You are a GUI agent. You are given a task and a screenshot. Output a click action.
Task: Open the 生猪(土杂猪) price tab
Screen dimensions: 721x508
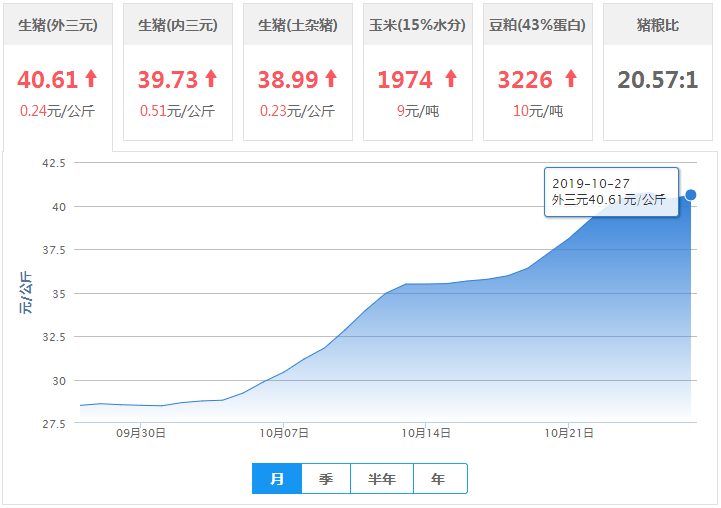tap(298, 24)
